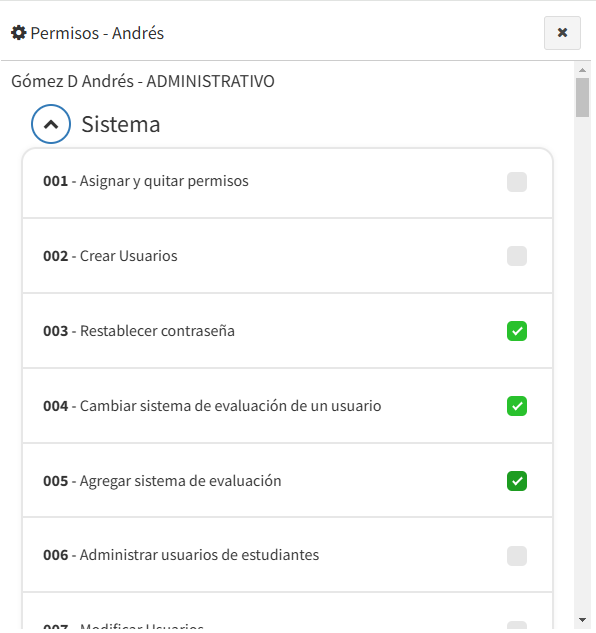Click the scrollbar down arrow

coord(582,620)
